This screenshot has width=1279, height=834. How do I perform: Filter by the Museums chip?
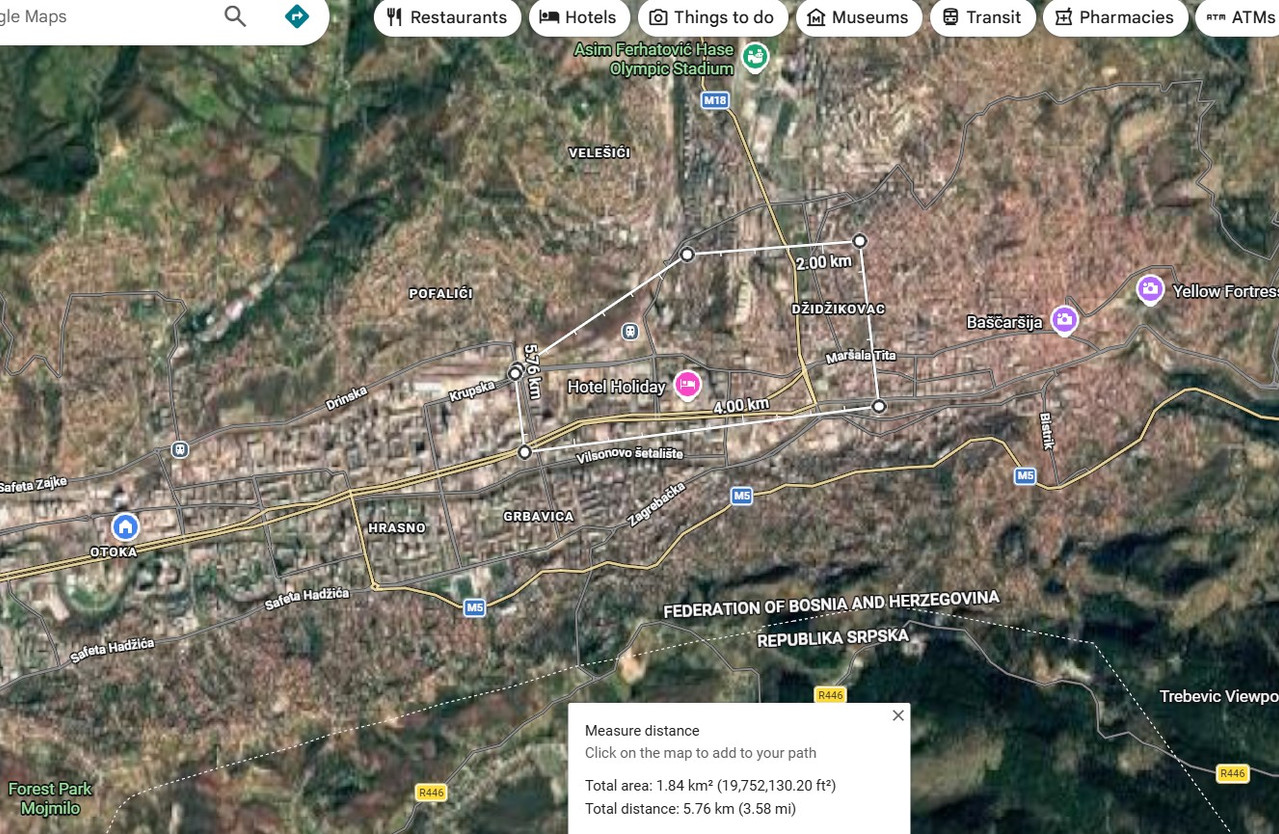pyautogui.click(x=858, y=17)
